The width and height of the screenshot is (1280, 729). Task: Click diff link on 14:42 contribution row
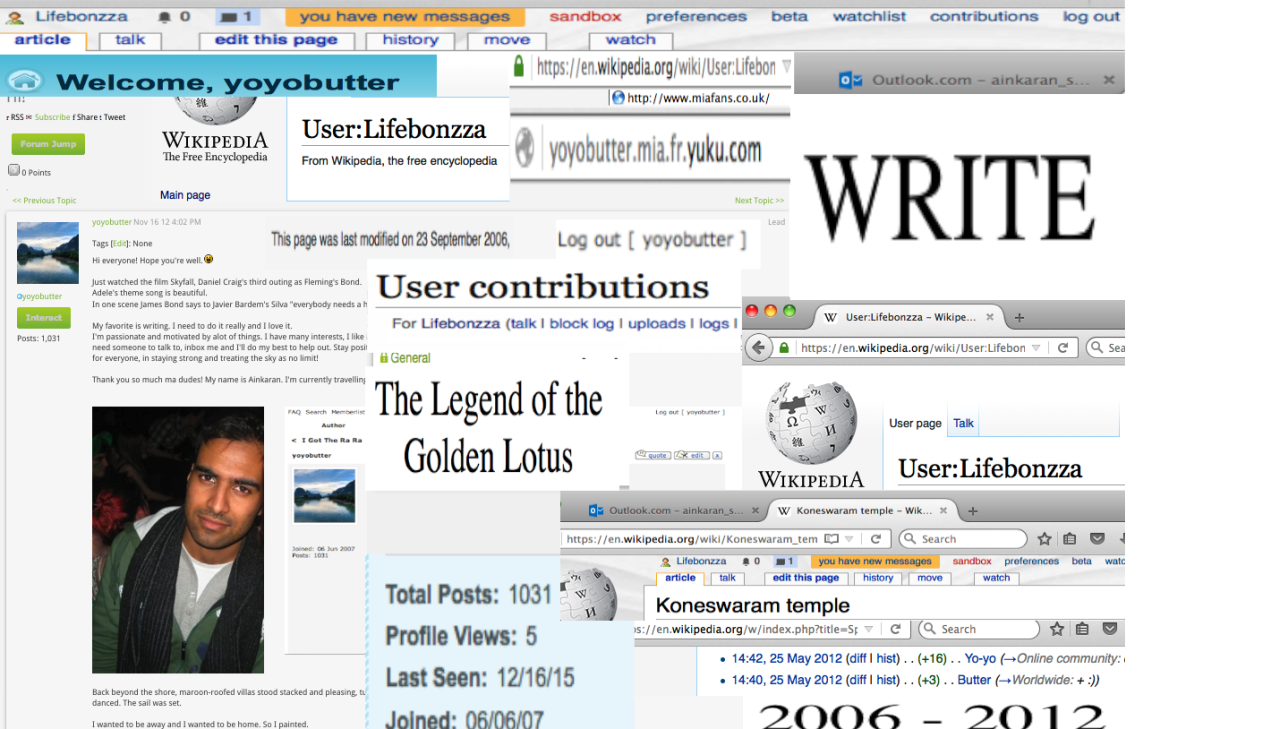[857, 659]
